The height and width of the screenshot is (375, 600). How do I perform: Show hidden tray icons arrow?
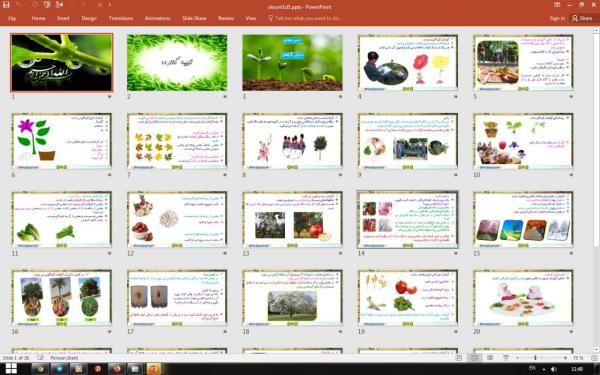544,369
